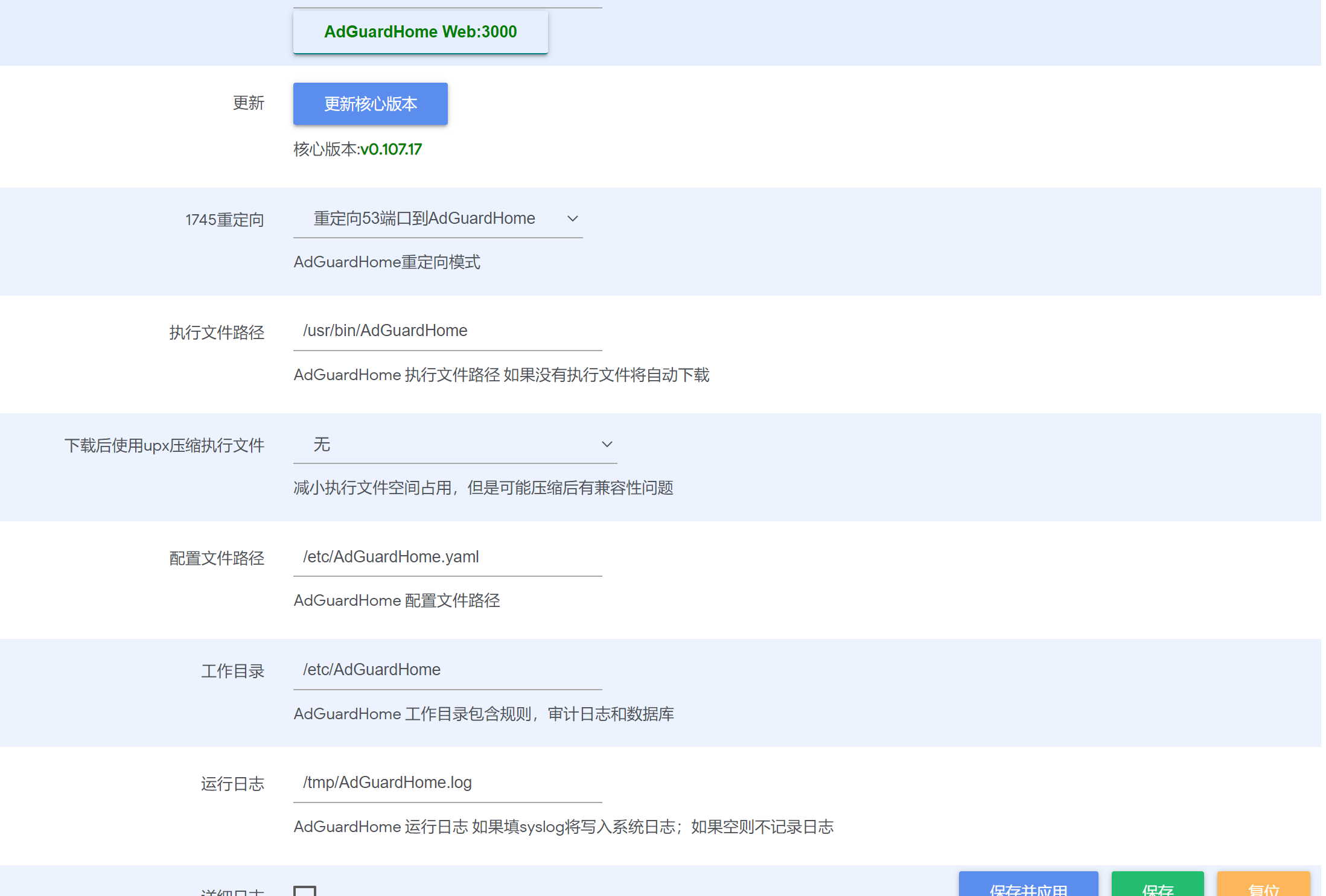Viewport: 1326px width, 896px height.
Task: Click the 工作目录包含规则 description text
Action: (483, 714)
